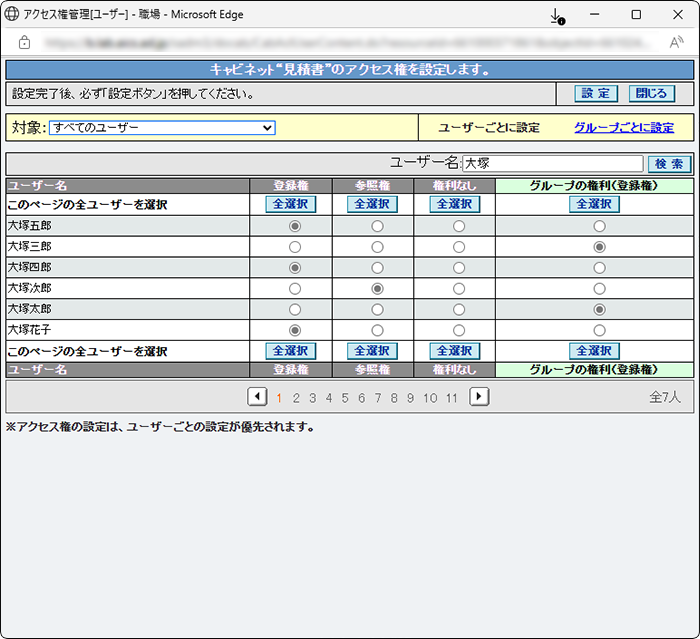Minimize the Edge window
700x639 pixels.
(x=595, y=14)
